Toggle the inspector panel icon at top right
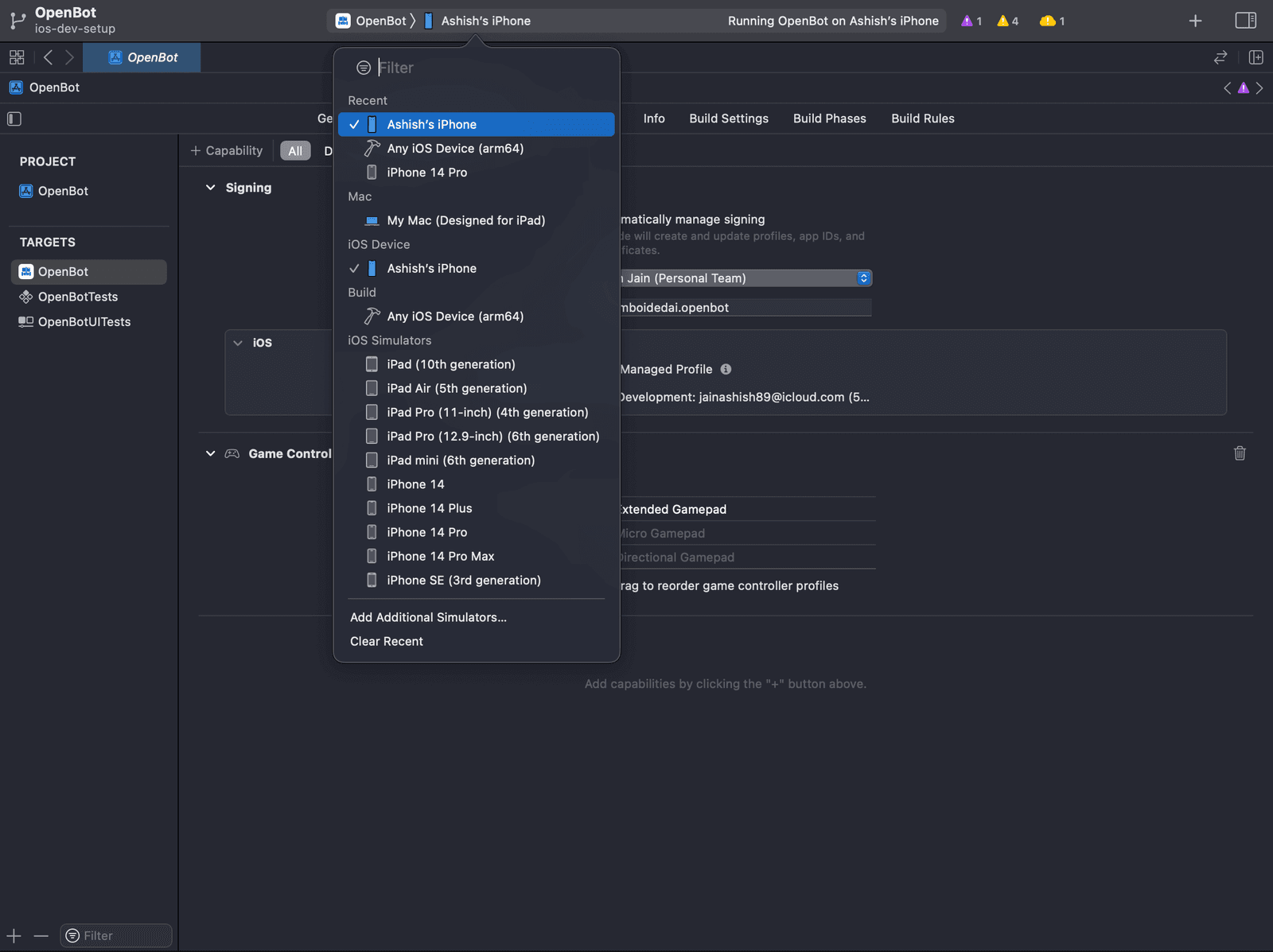Viewport: 1273px width, 952px height. pyautogui.click(x=1246, y=21)
